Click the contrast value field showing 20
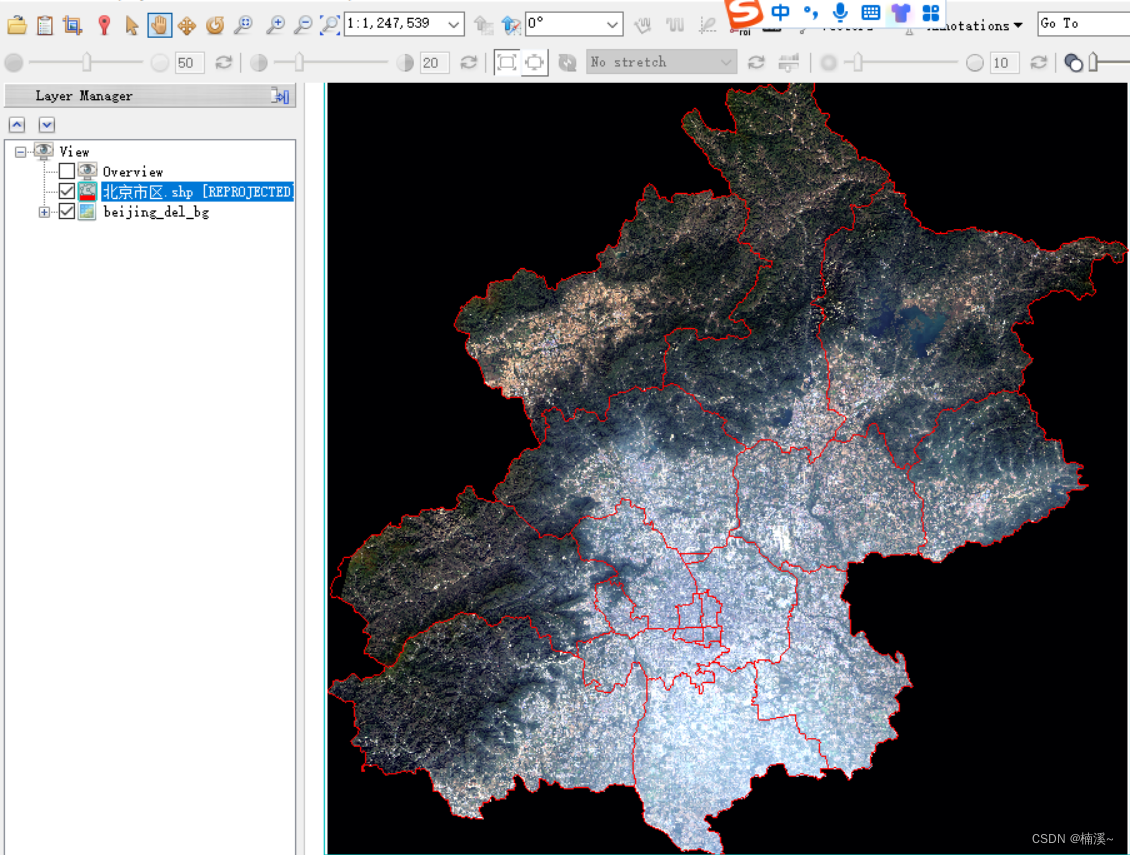 pos(435,63)
